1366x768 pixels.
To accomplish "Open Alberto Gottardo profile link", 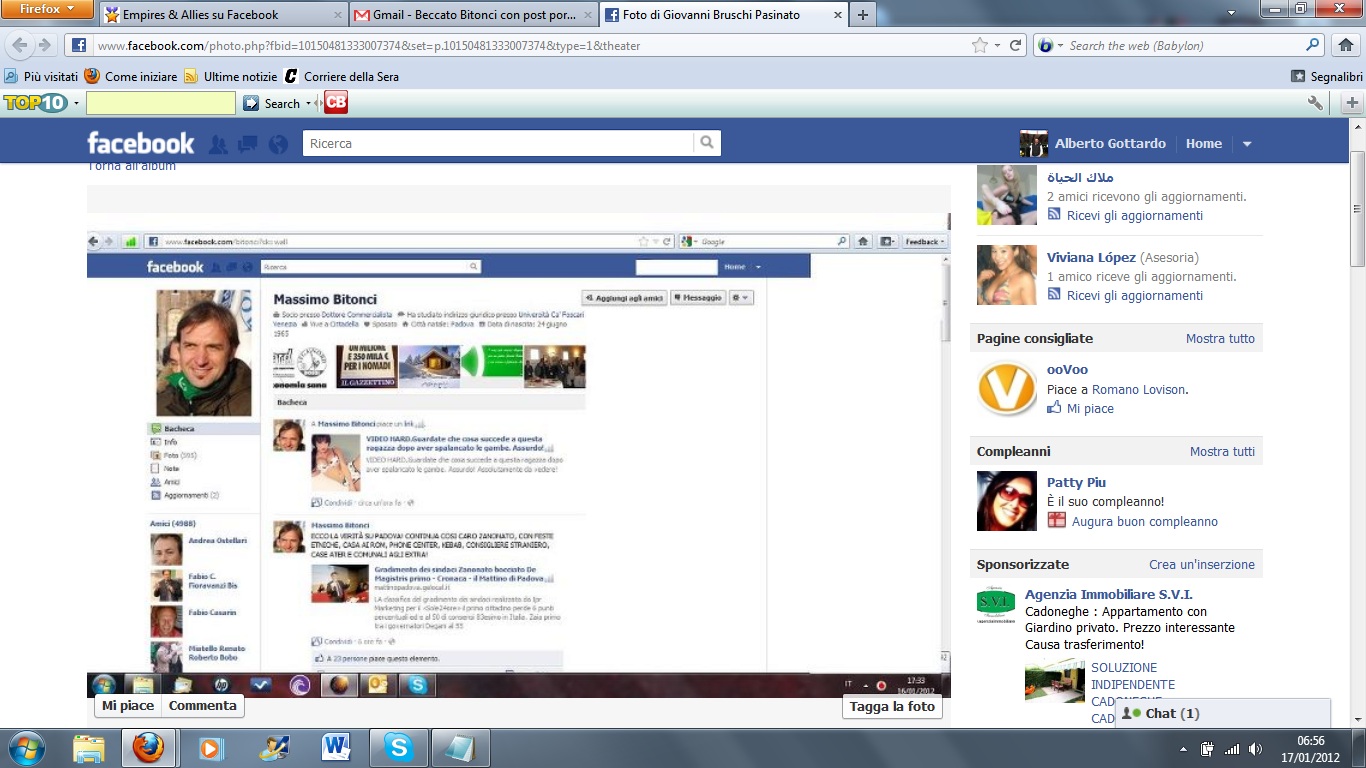I will point(1110,144).
